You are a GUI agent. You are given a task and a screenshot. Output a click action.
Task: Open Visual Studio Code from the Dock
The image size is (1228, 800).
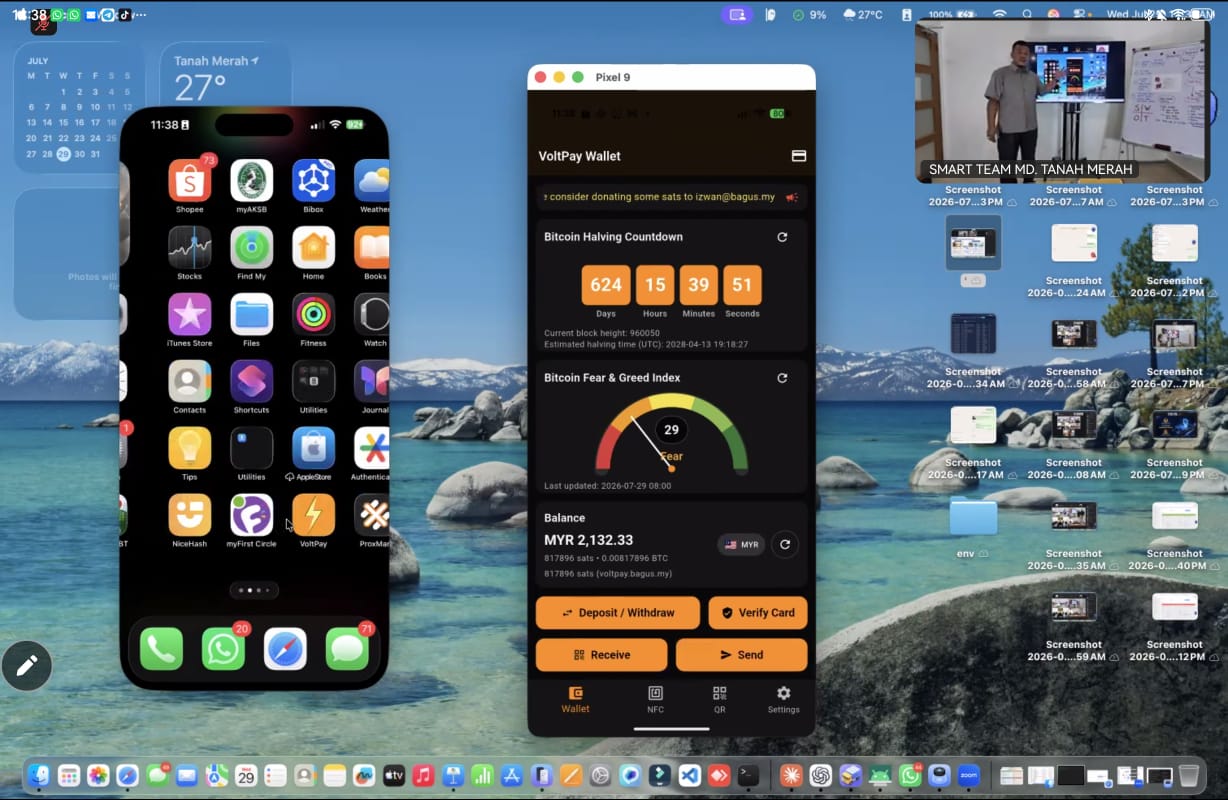point(689,775)
